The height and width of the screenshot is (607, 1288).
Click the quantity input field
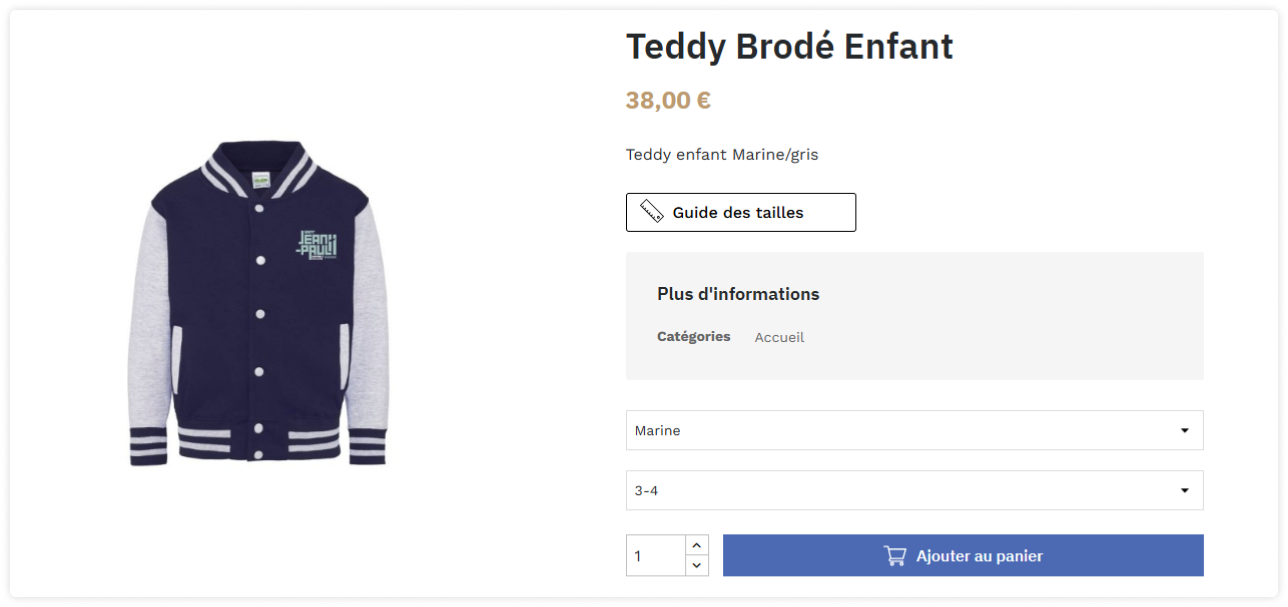tap(656, 556)
